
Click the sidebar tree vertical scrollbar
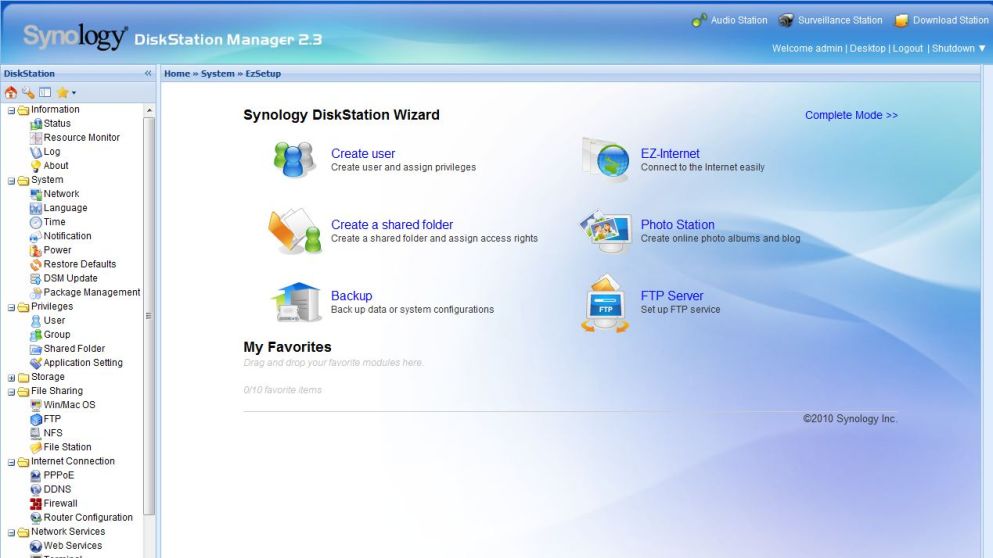pos(149,315)
